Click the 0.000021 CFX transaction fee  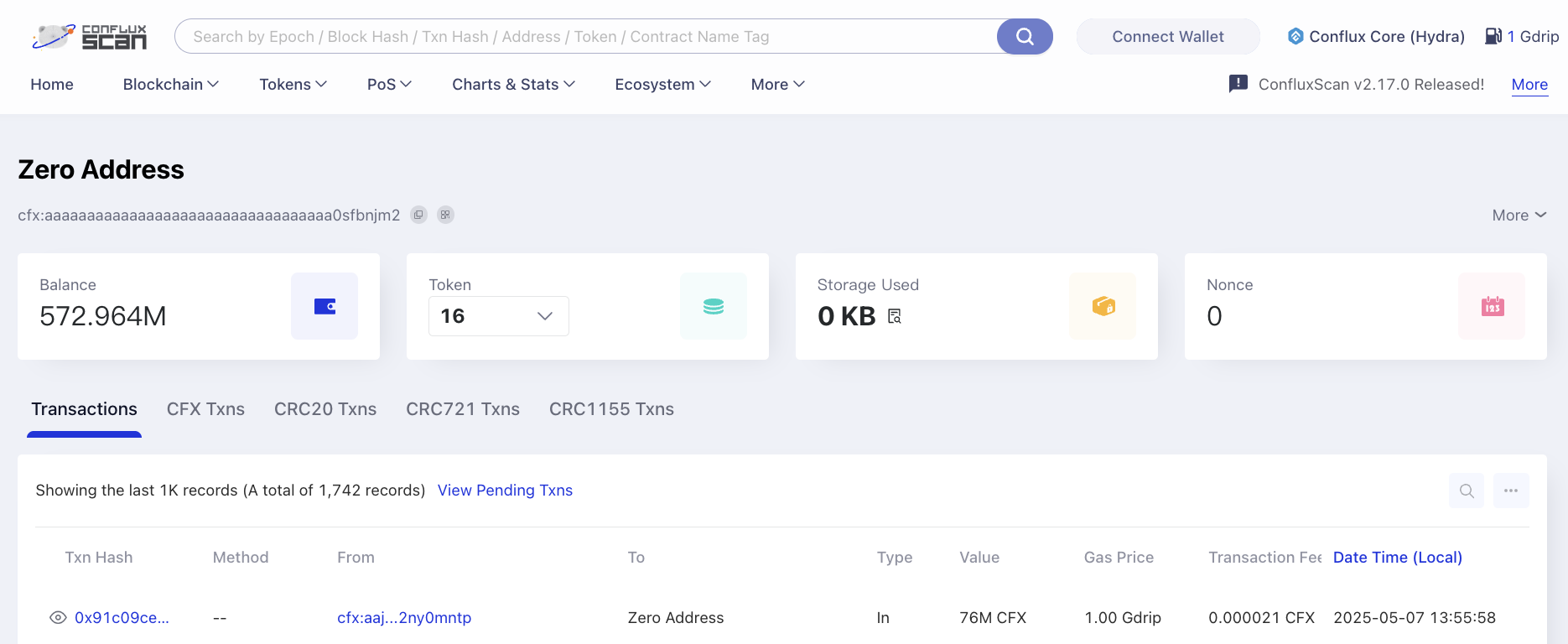pyautogui.click(x=1261, y=618)
